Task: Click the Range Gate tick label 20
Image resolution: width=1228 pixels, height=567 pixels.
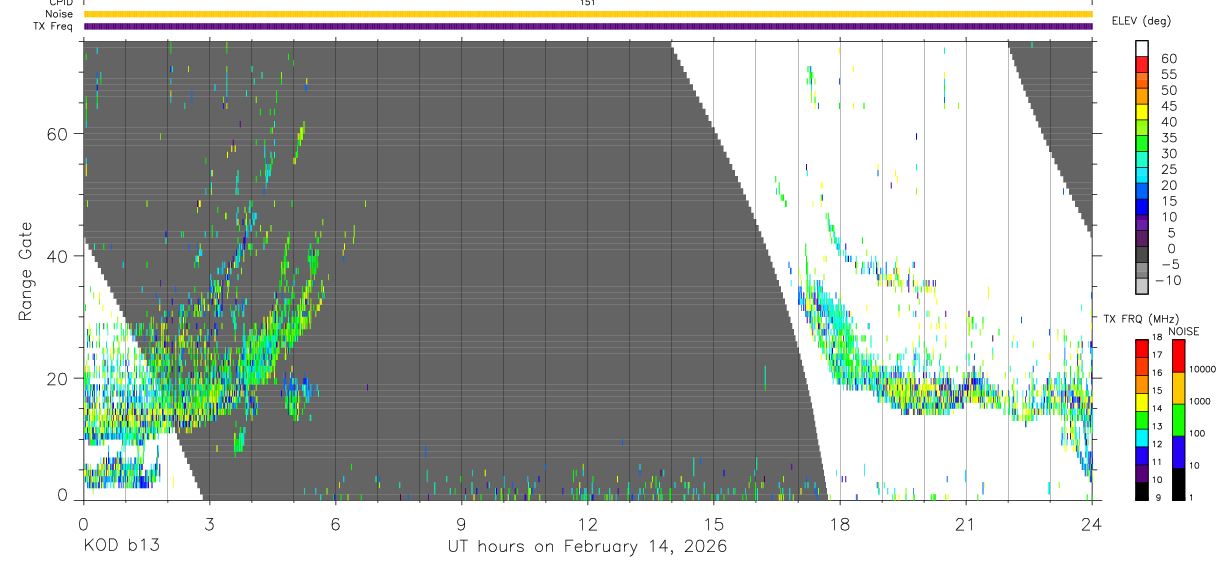Action: click(x=57, y=378)
